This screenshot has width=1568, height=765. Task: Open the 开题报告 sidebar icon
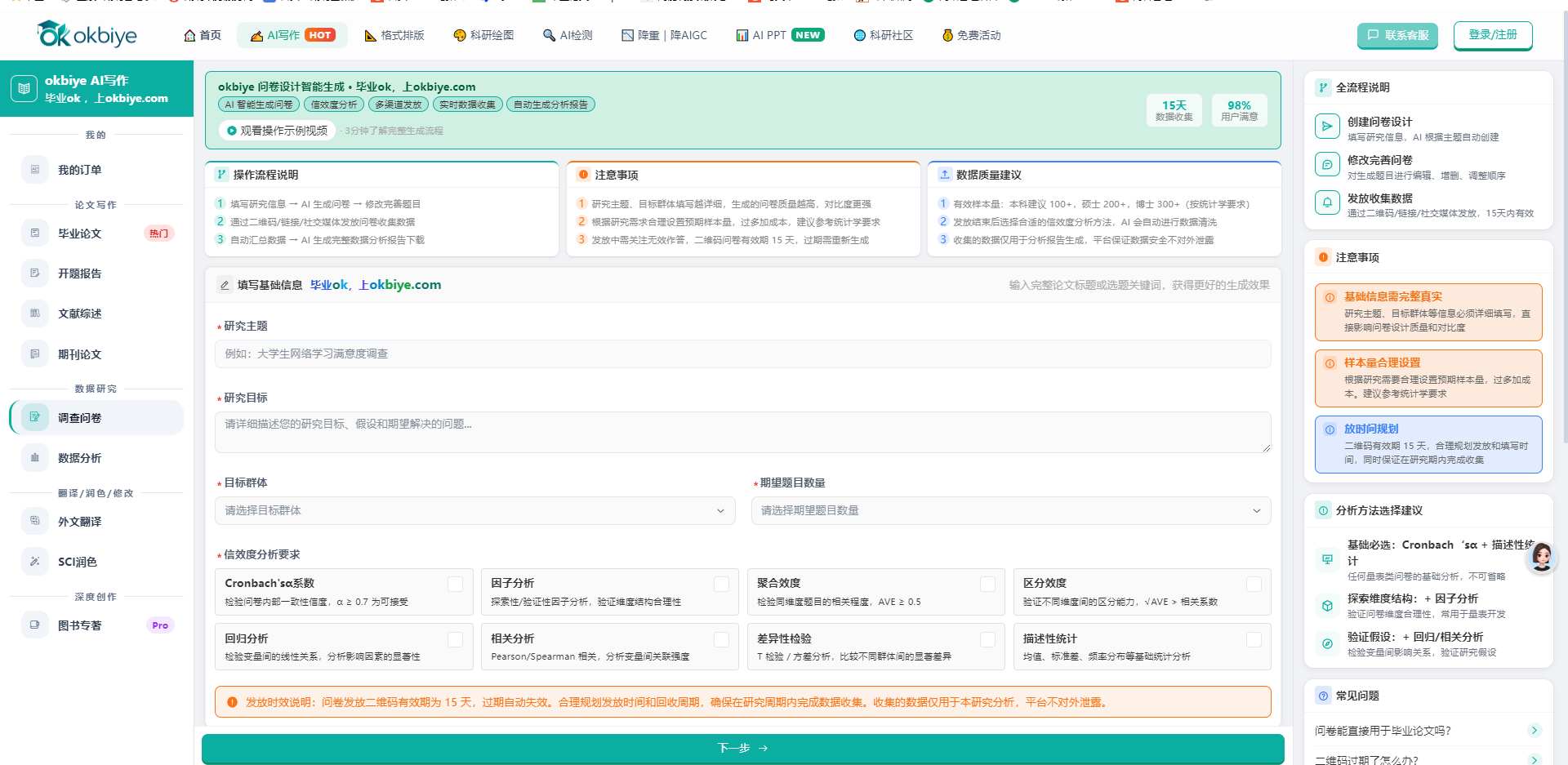34,274
